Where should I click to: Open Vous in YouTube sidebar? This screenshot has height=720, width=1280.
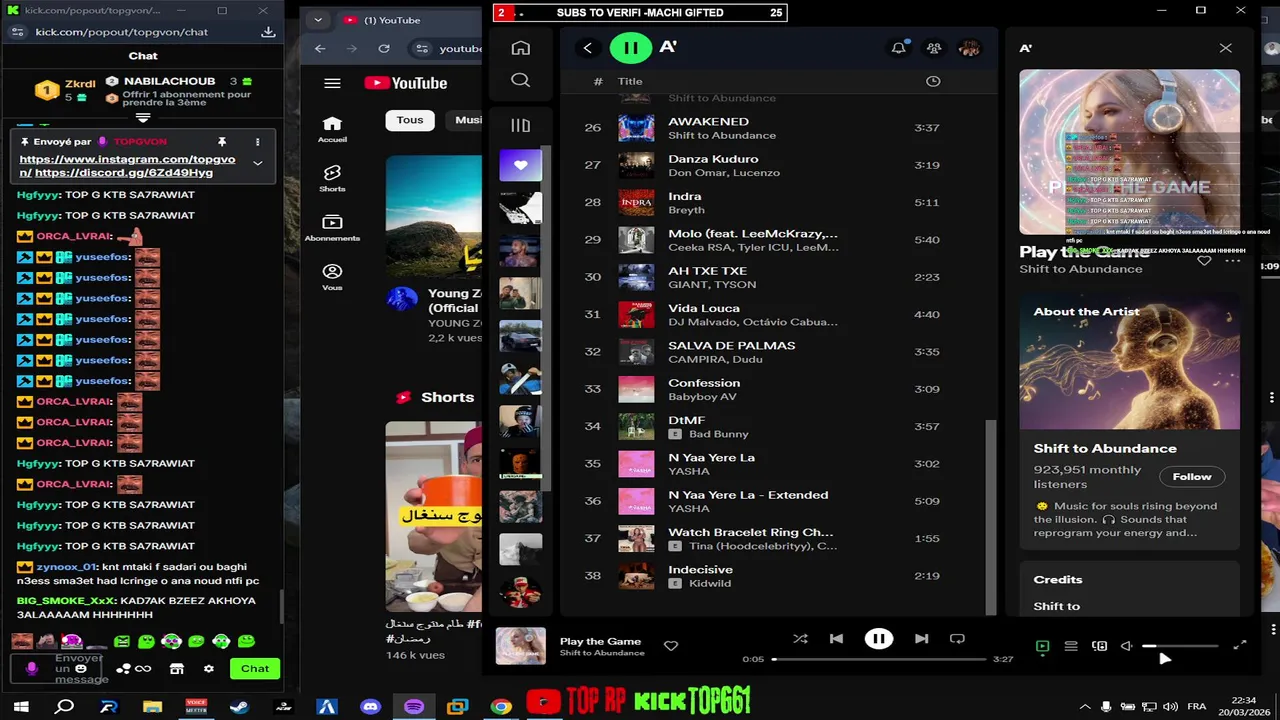[332, 277]
